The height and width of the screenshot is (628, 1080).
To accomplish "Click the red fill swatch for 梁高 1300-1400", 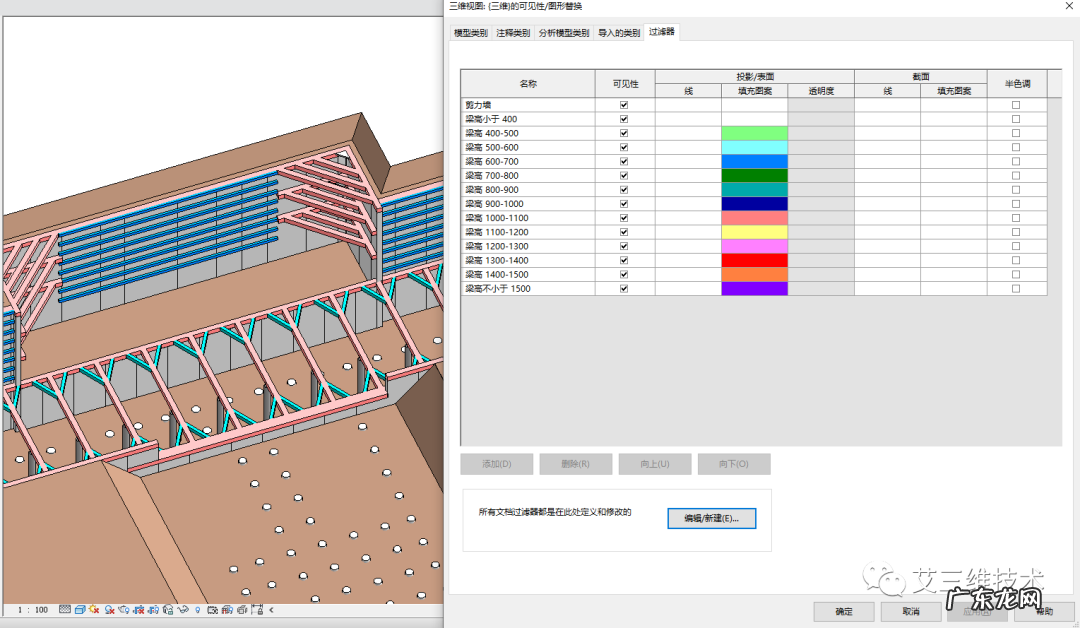I will pos(754,260).
